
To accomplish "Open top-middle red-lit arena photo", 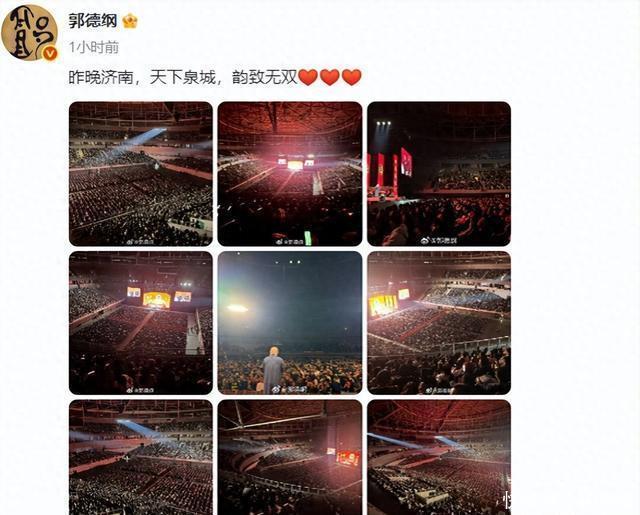I will tap(290, 174).
